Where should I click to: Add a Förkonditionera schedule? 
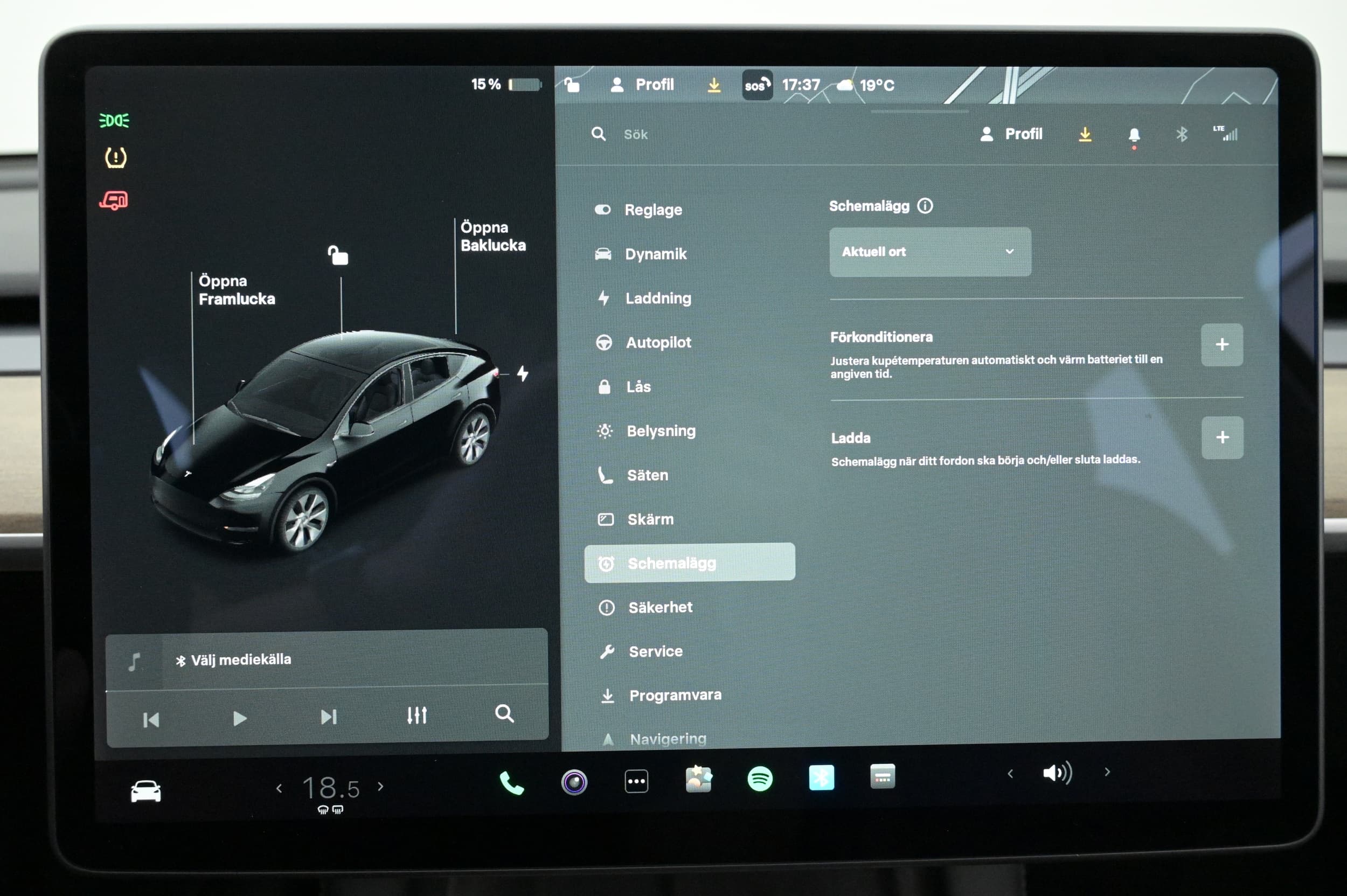pos(1221,345)
